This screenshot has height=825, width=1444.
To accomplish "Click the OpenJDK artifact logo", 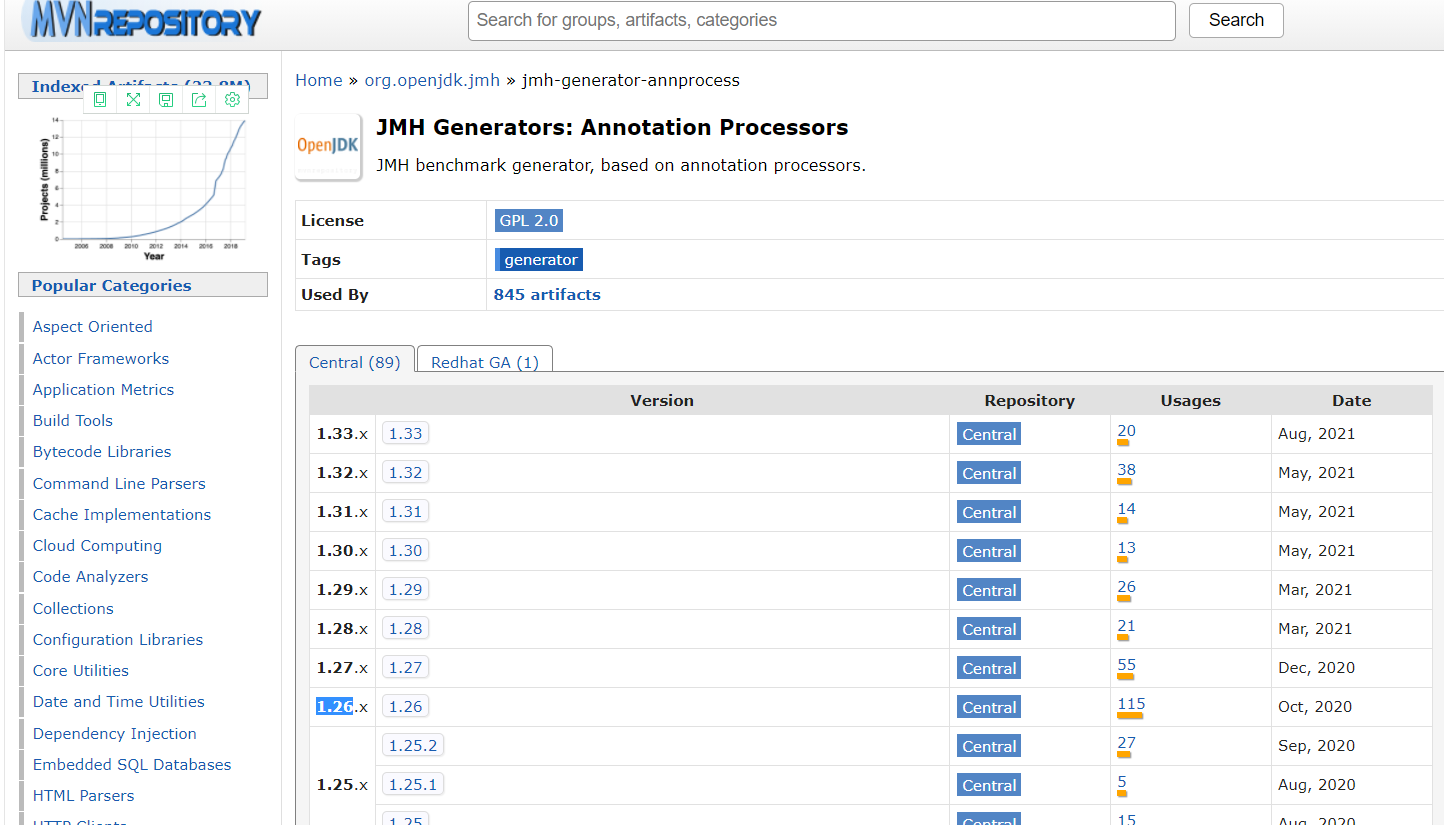I will (328, 146).
